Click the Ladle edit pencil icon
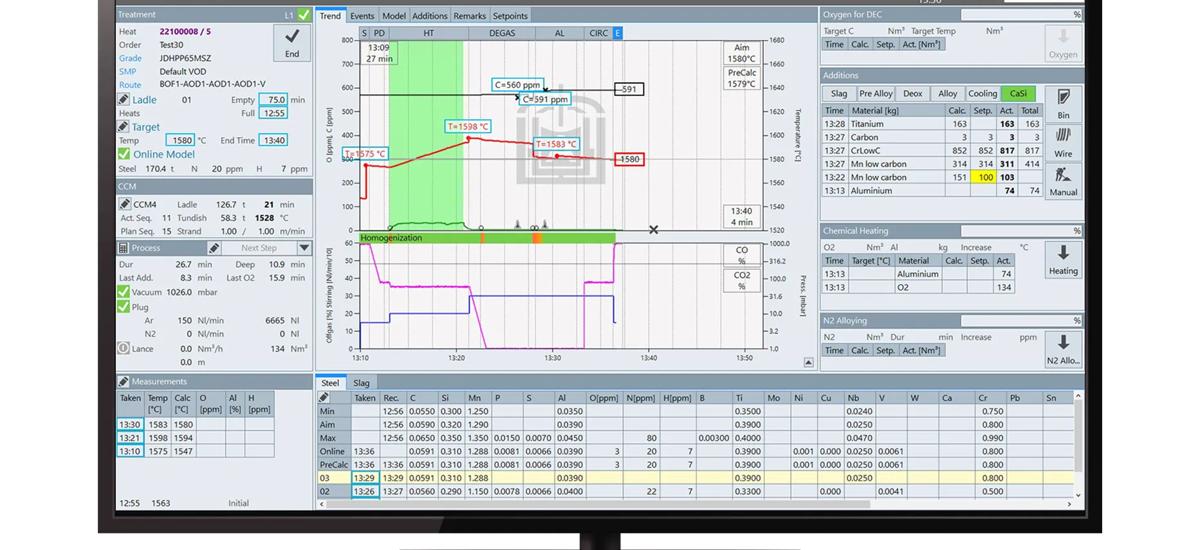 tap(124, 100)
